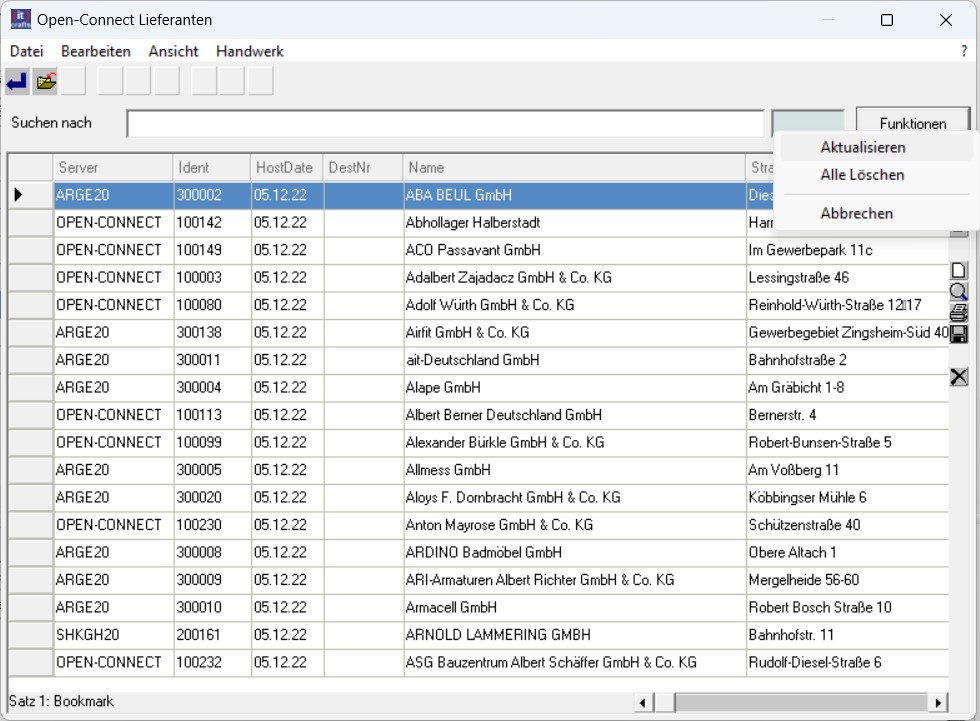Click the black X delete icon
Viewport: 980px width, 721px height.
[958, 376]
